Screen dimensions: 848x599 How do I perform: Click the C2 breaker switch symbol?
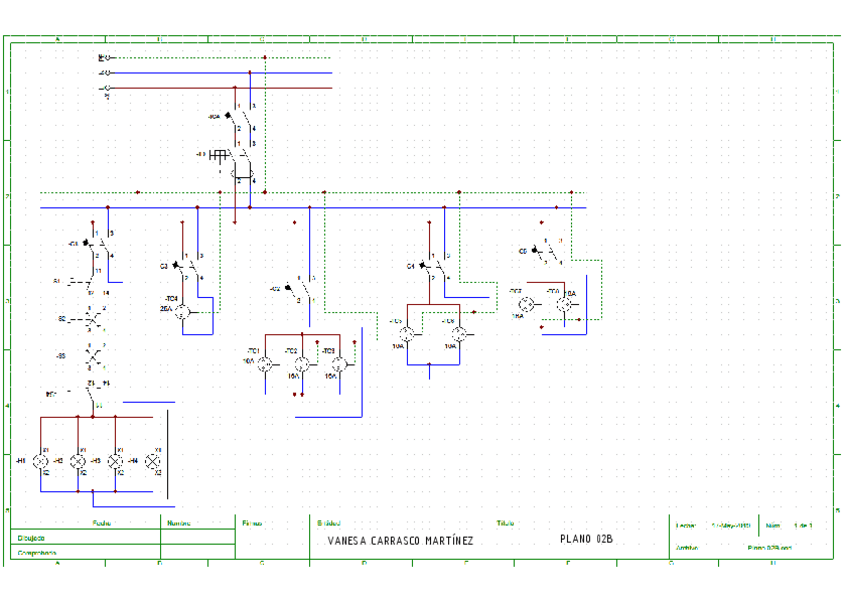click(299, 289)
